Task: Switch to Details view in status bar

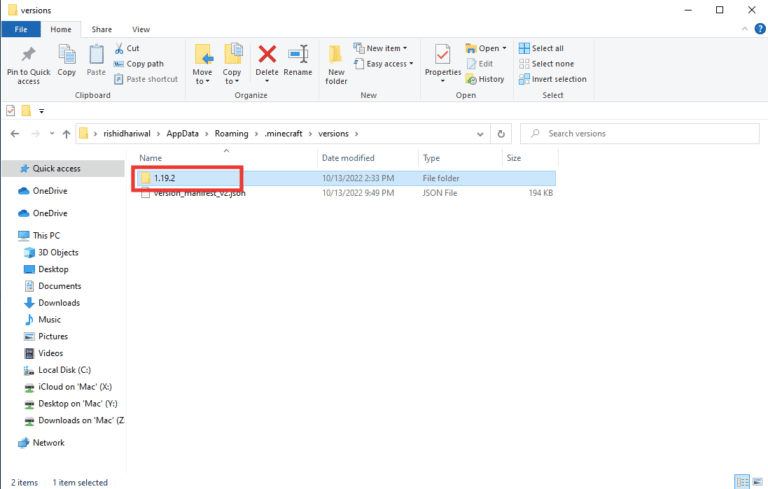Action: point(743,481)
